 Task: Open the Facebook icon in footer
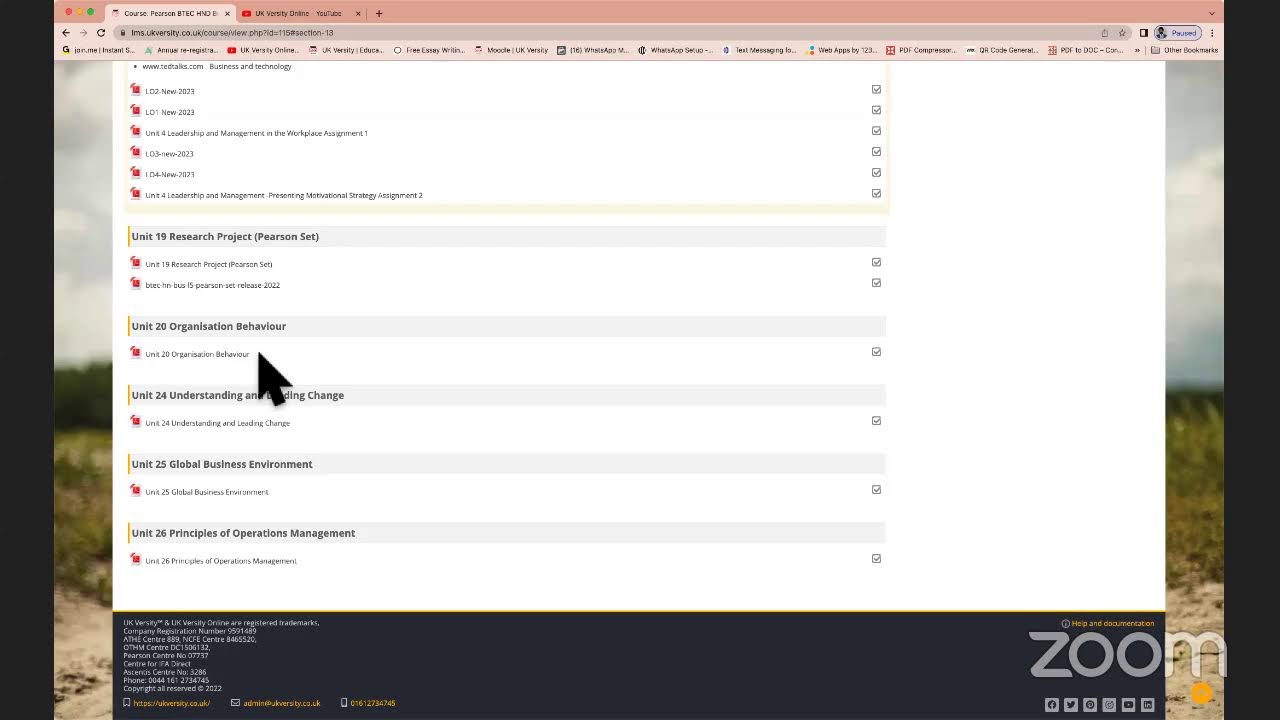pos(1051,705)
